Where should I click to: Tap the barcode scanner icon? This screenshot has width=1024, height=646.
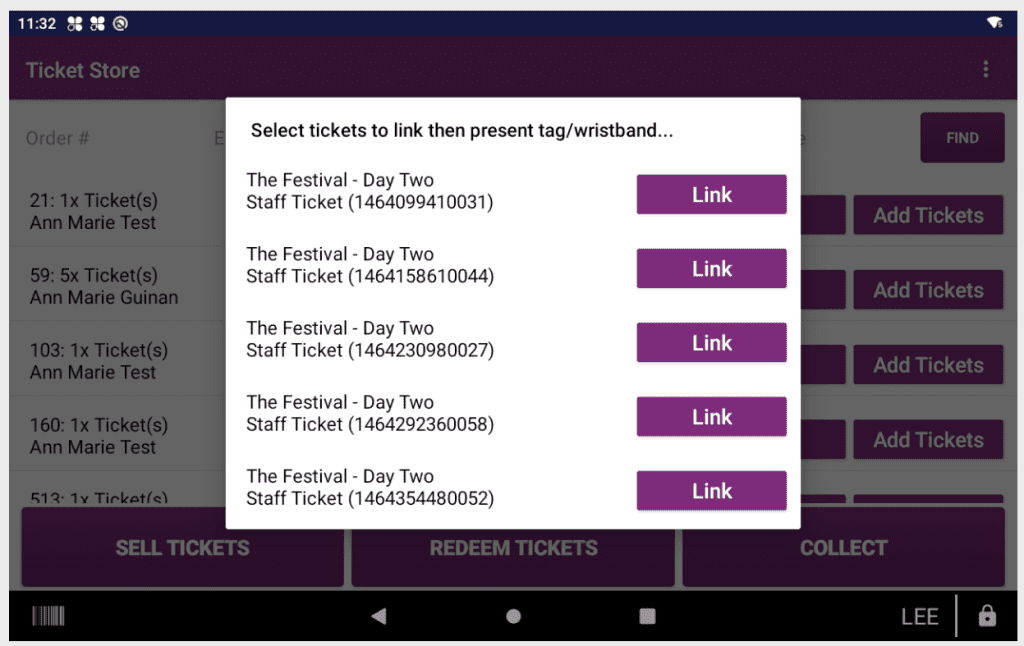coord(48,616)
